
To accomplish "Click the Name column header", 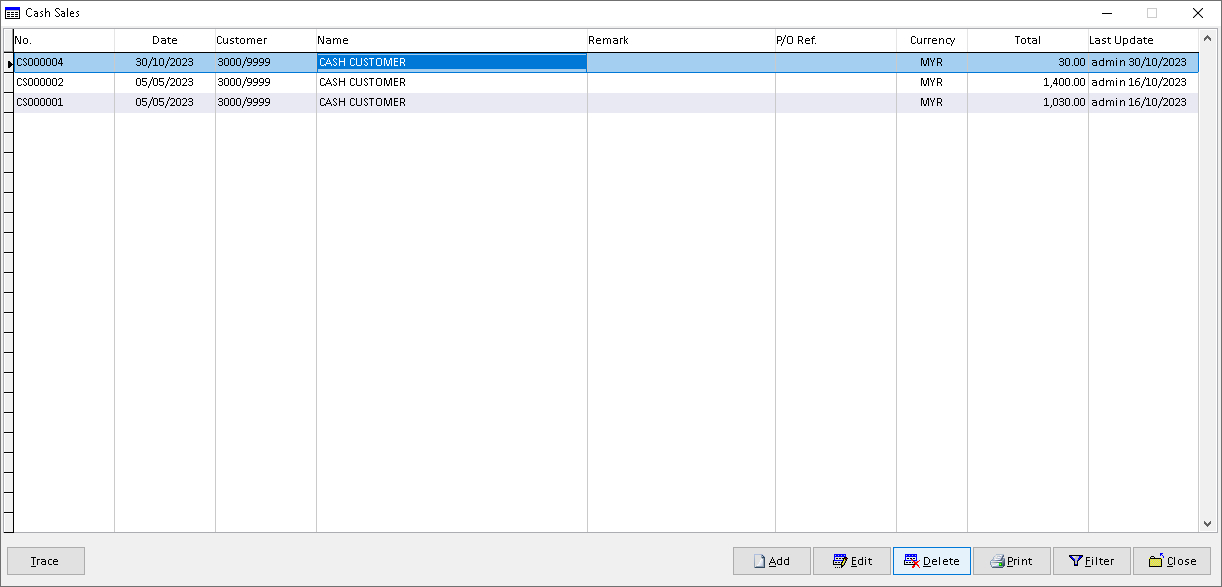I will click(x=452, y=40).
